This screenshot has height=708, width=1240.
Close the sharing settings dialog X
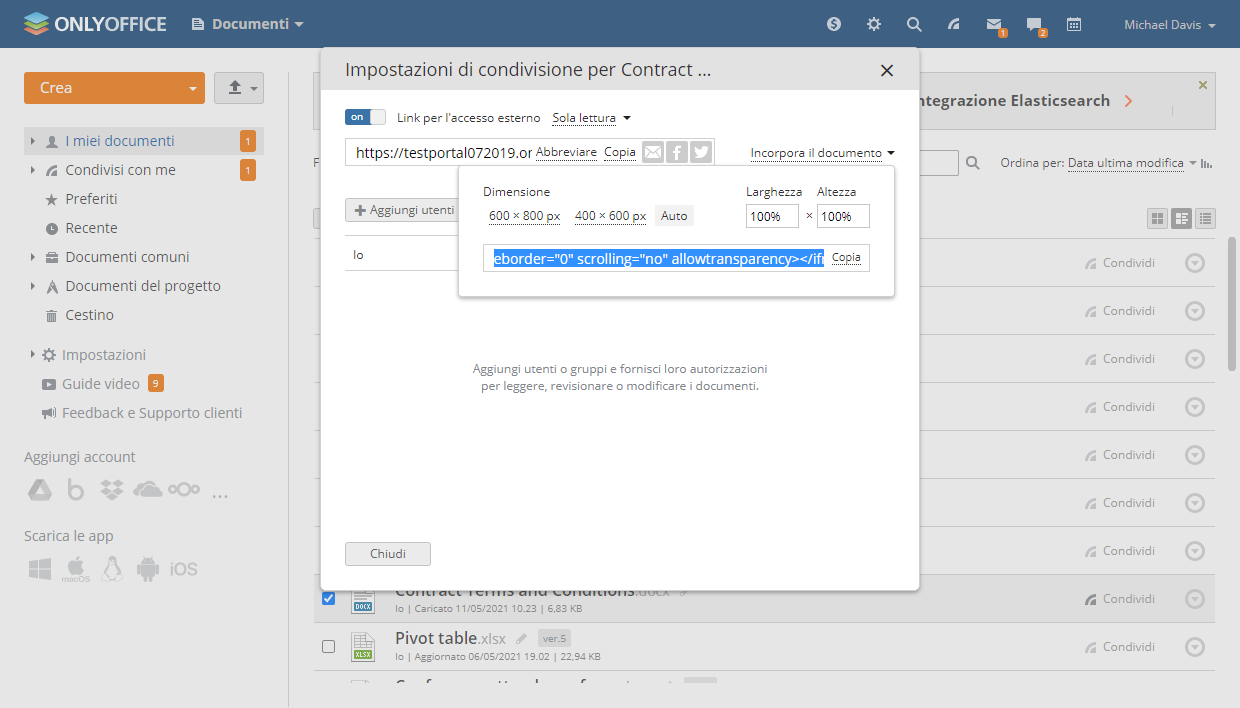pyautogui.click(x=886, y=71)
